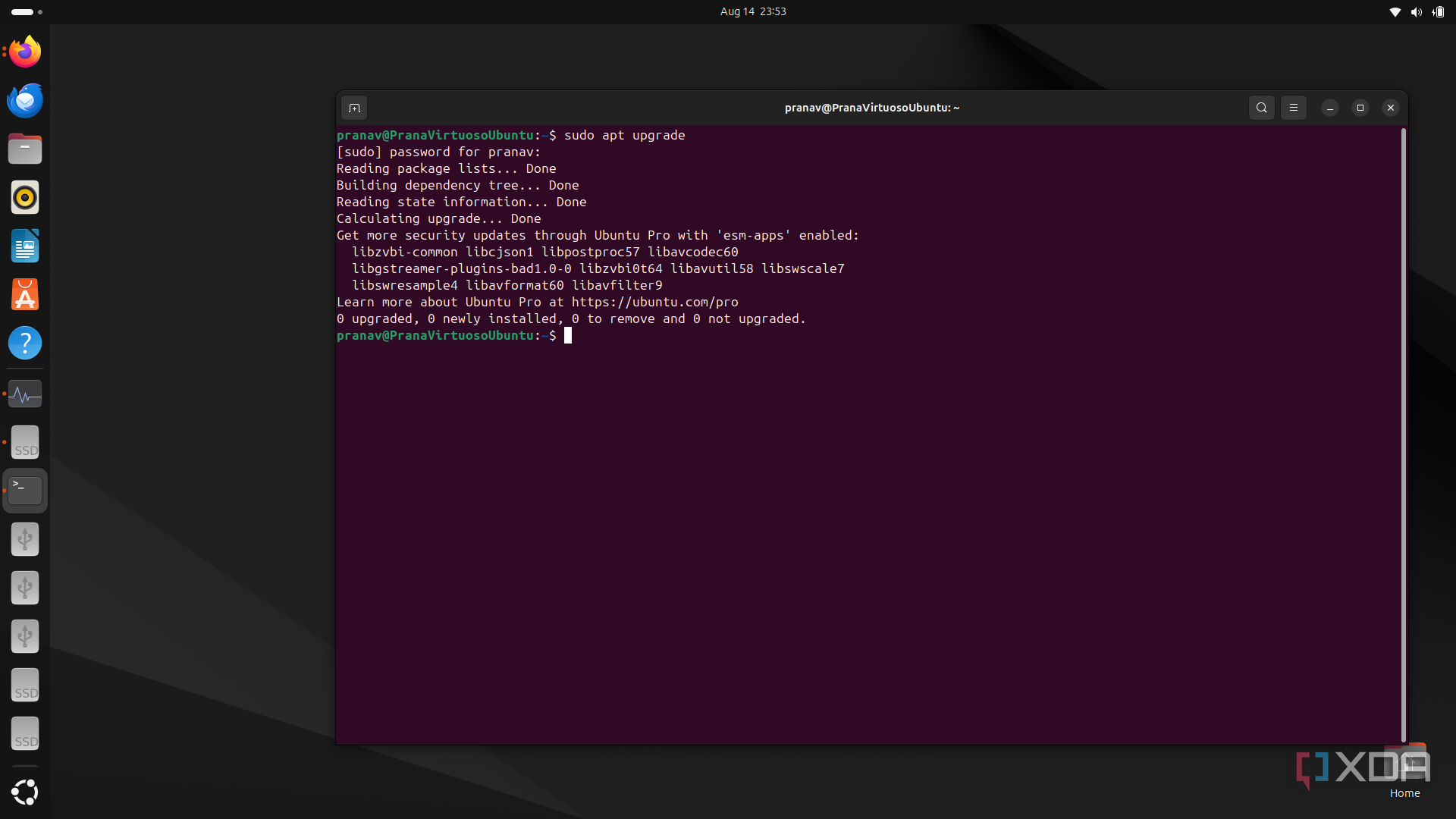Image resolution: width=1456 pixels, height=819 pixels.
Task: Click the 'libgstreamer-plugins-bad1.0-0' package name
Action: point(462,268)
